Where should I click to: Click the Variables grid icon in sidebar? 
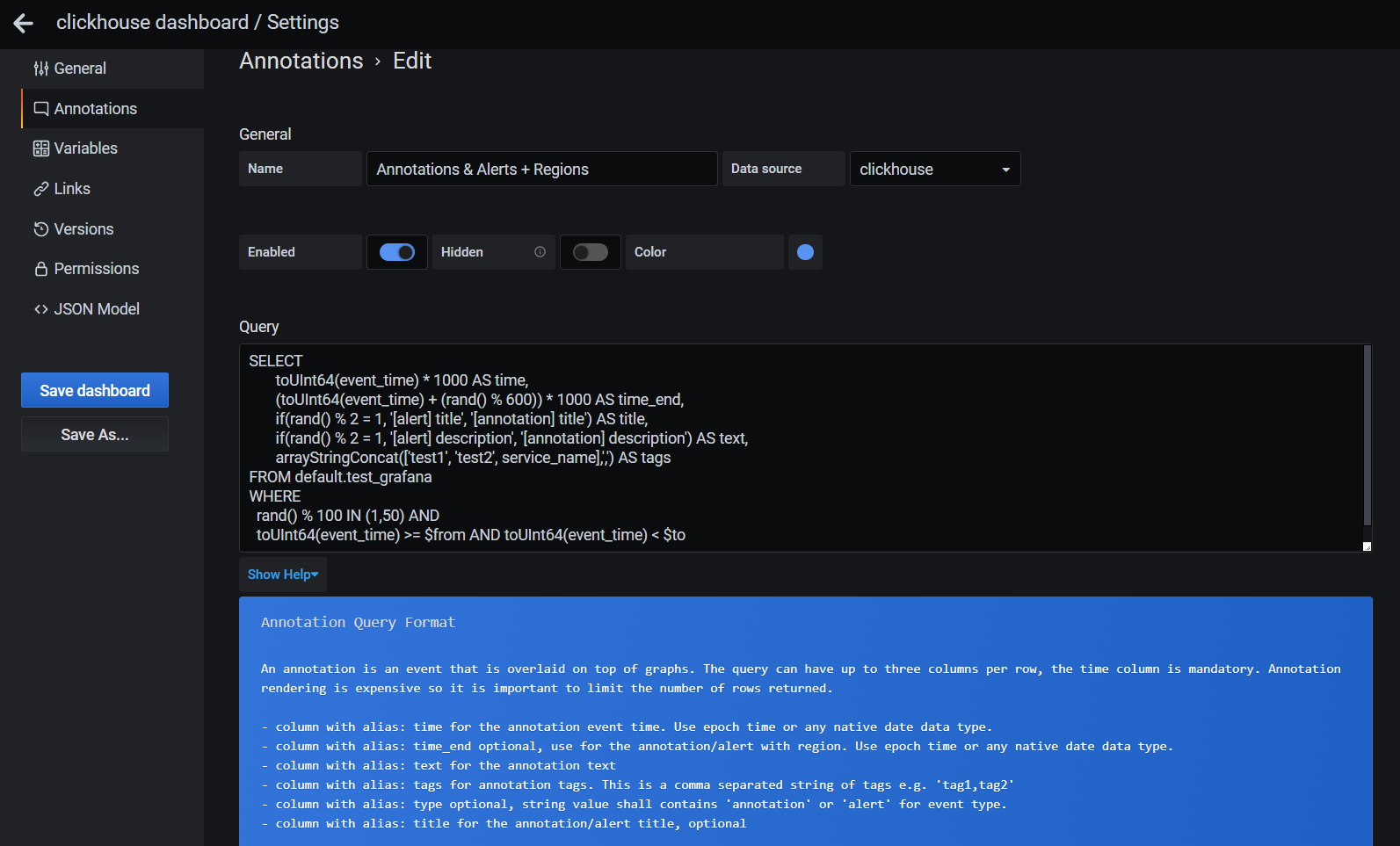pyautogui.click(x=41, y=148)
